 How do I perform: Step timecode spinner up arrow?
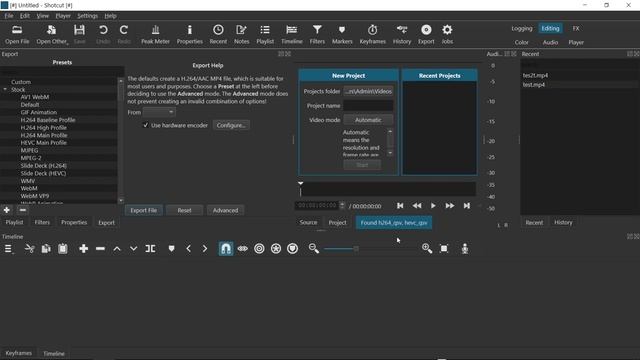342,203
